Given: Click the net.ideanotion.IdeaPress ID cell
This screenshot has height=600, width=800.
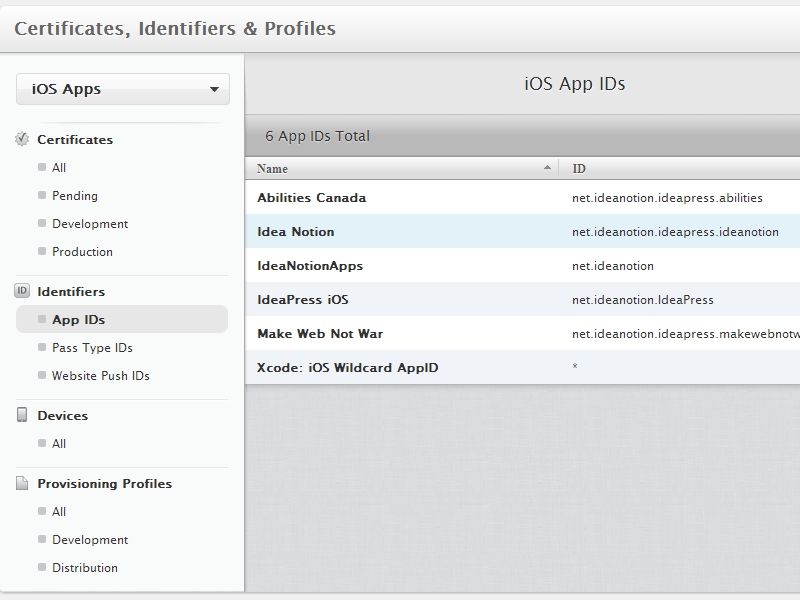Looking at the screenshot, I should [643, 299].
